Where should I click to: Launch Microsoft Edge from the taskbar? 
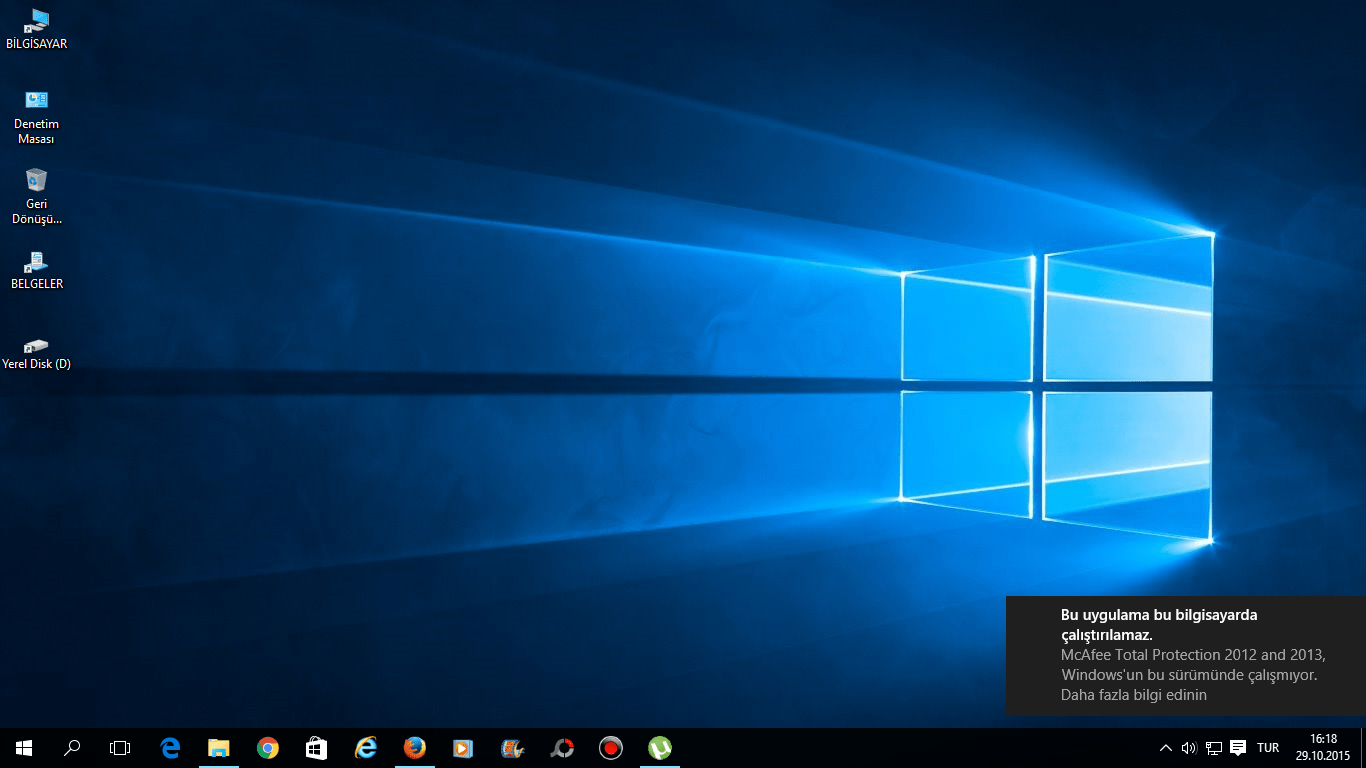[x=170, y=748]
